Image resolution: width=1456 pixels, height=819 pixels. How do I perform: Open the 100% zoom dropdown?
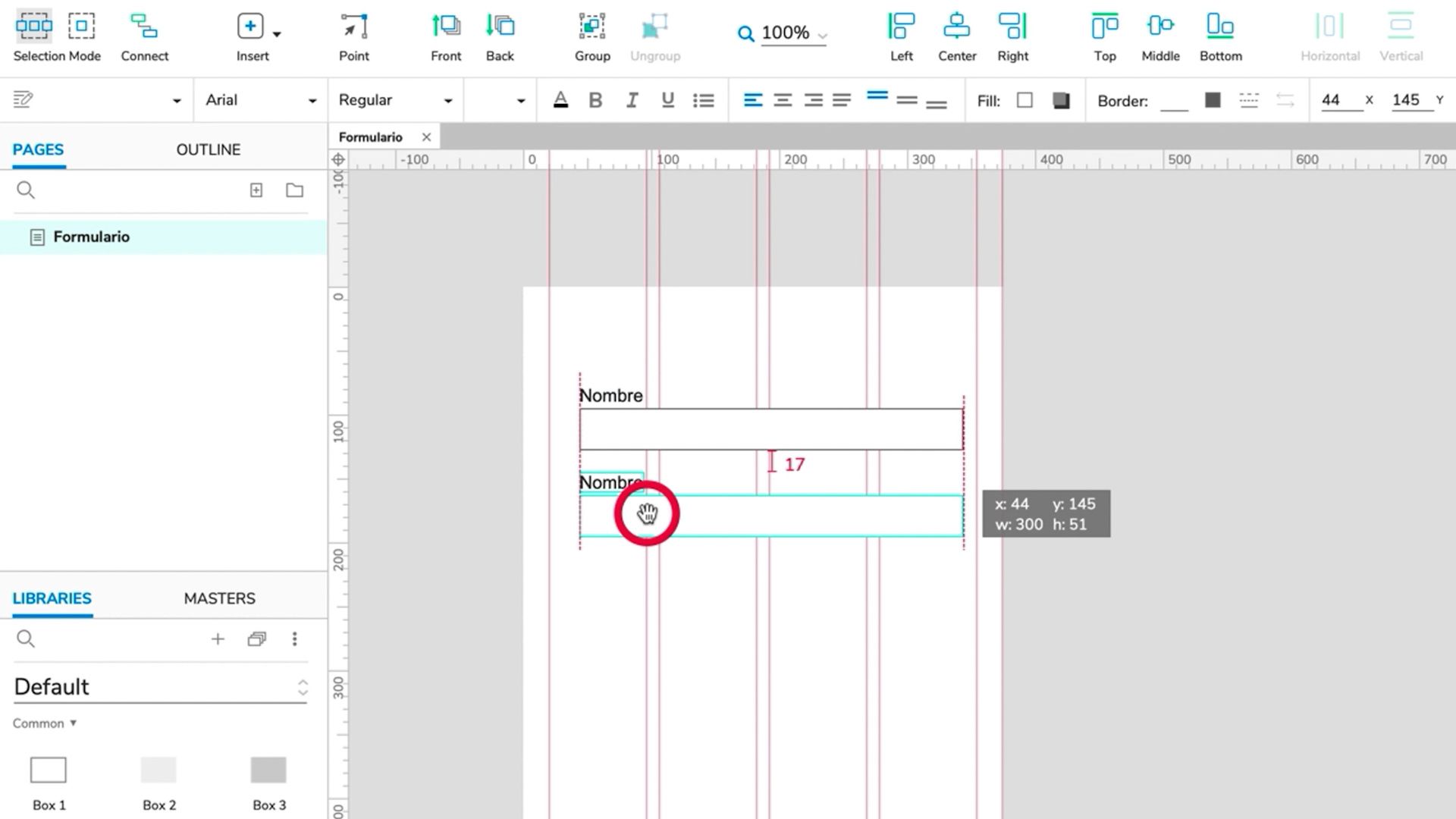(785, 33)
